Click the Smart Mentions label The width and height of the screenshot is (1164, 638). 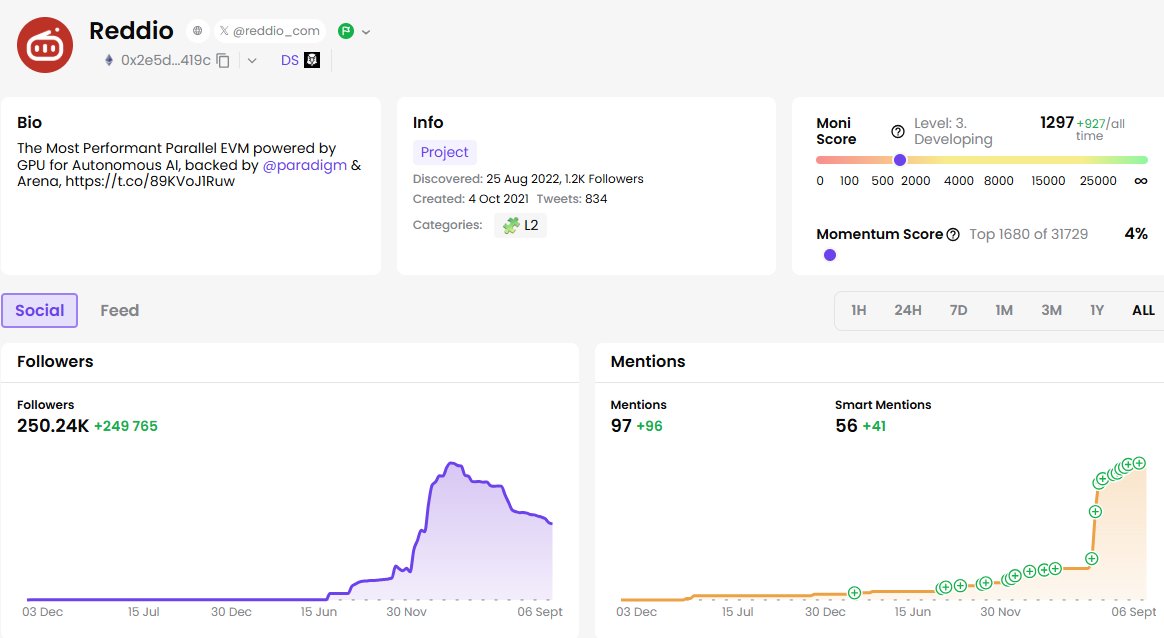[883, 405]
